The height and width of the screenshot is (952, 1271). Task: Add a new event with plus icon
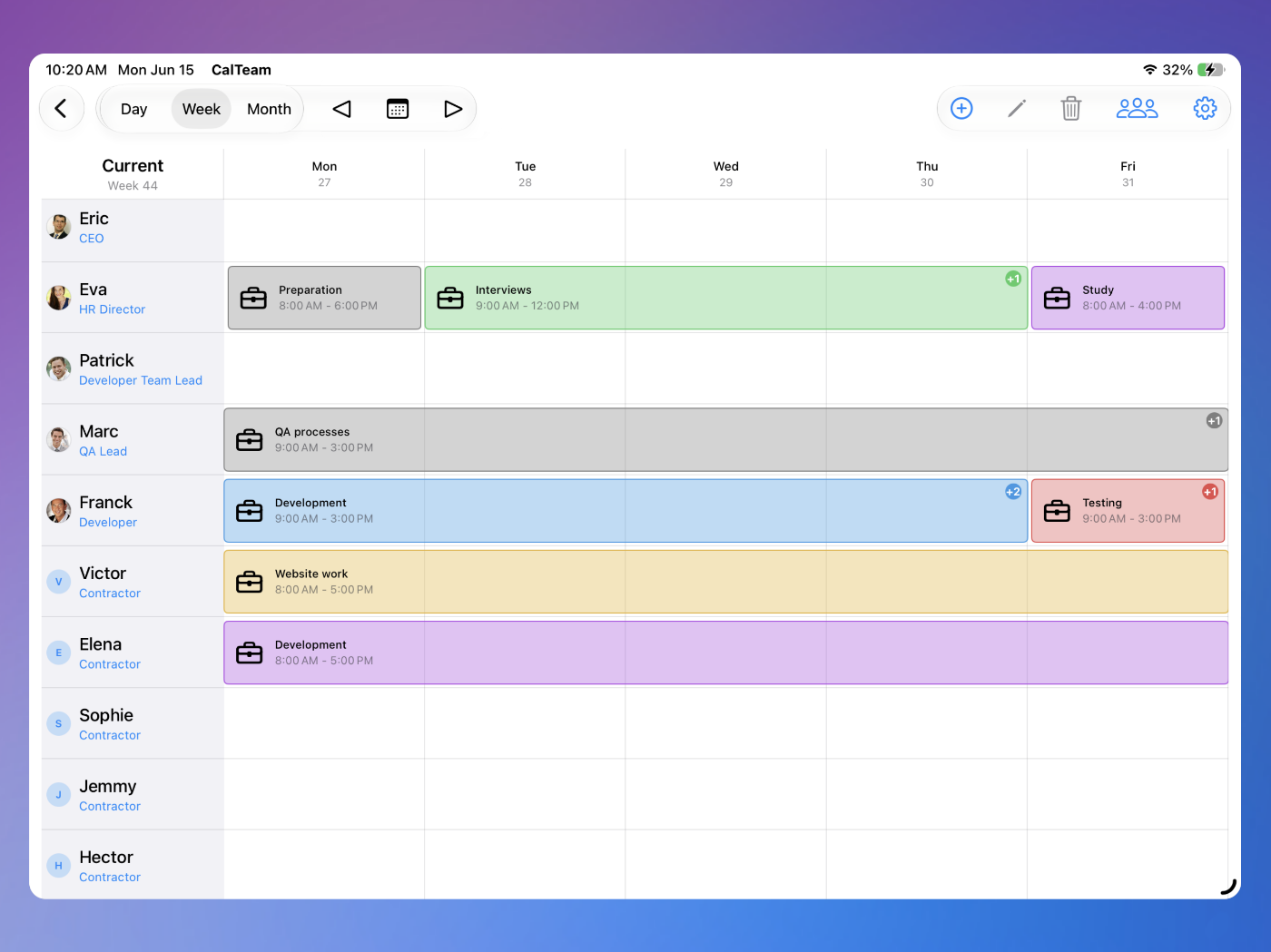coord(961,109)
